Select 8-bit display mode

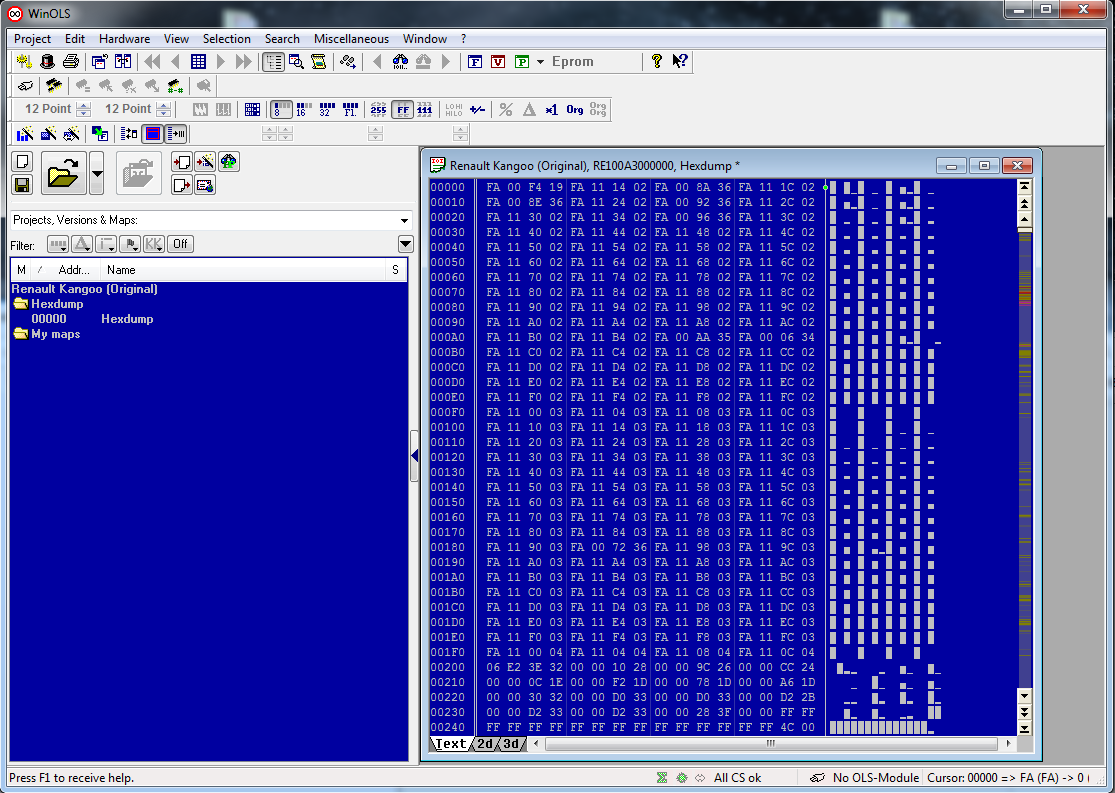[282, 110]
